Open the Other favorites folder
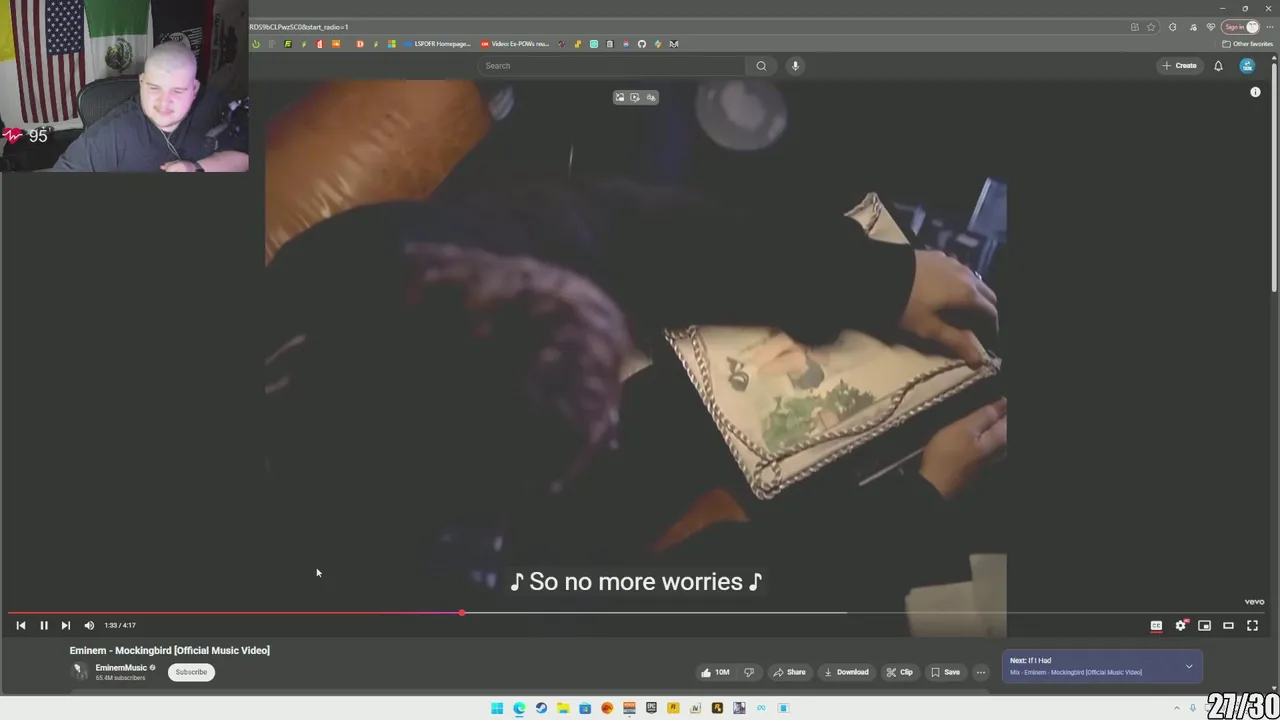The image size is (1280, 720). 1247,44
